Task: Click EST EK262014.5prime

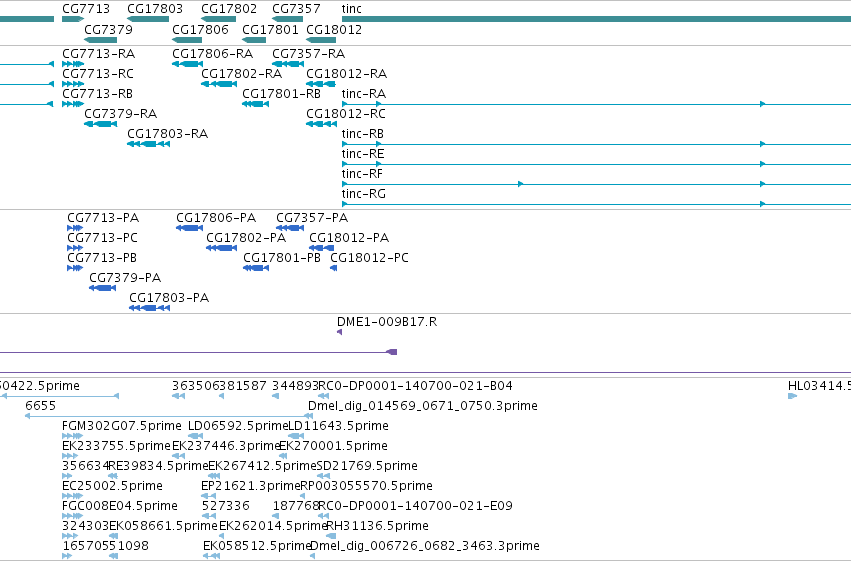Action: 221,537
